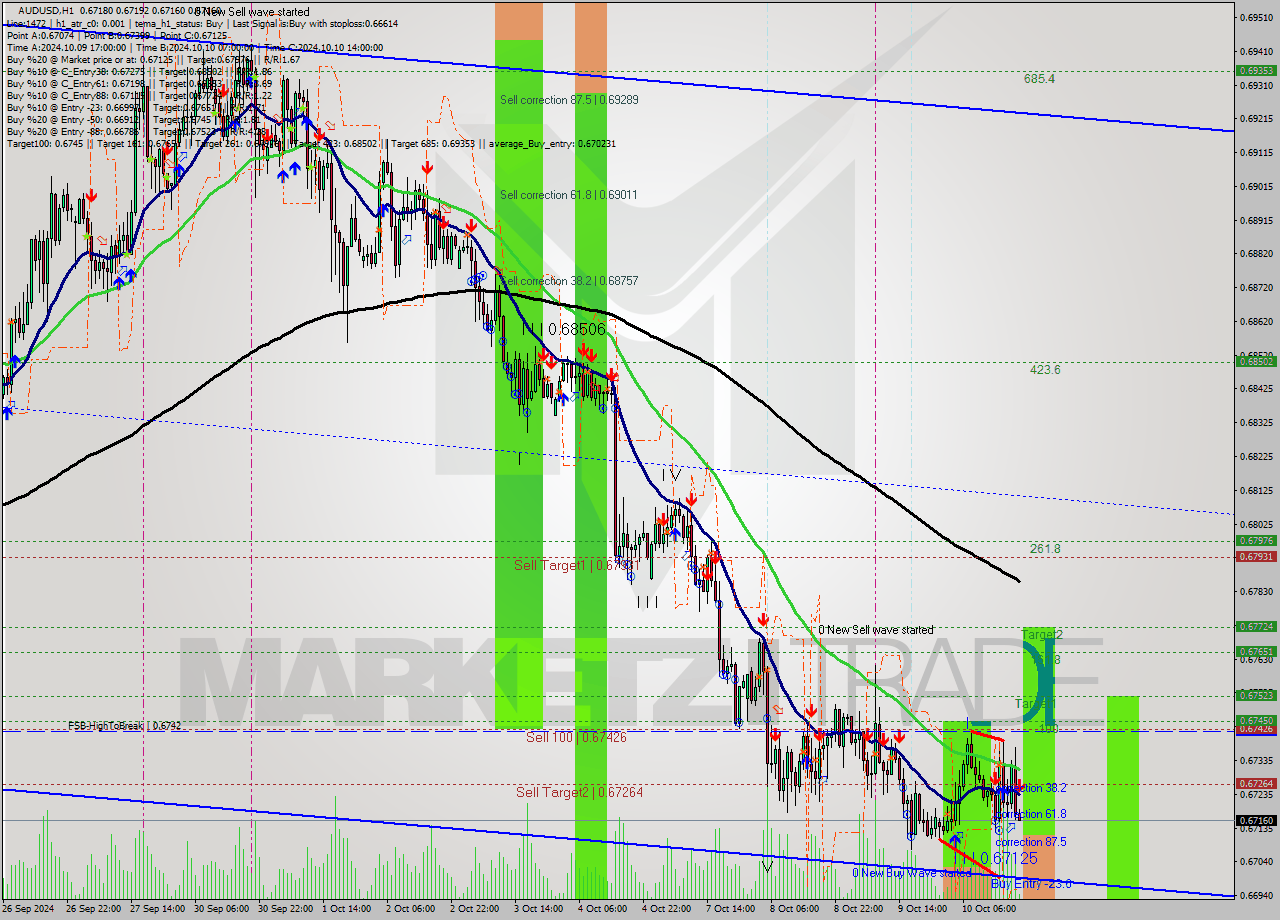This screenshot has width=1280, height=920.
Task: Click the 'Buy Entry -23.6' label
Action: tap(1031, 883)
